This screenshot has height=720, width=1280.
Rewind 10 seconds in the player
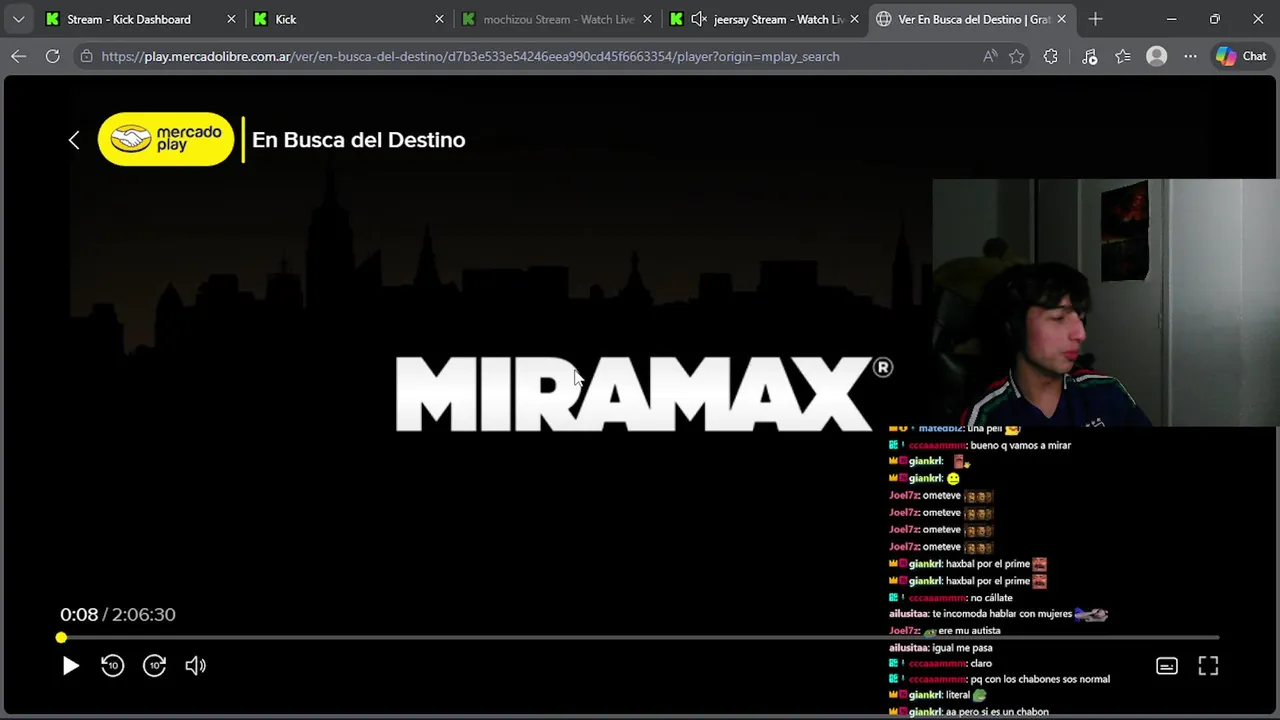click(112, 665)
